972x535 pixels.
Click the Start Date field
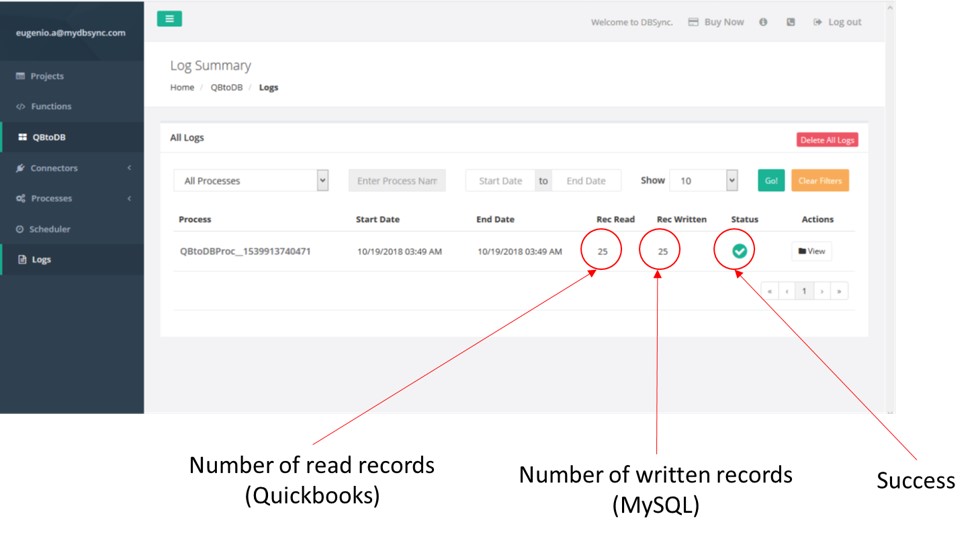(500, 181)
